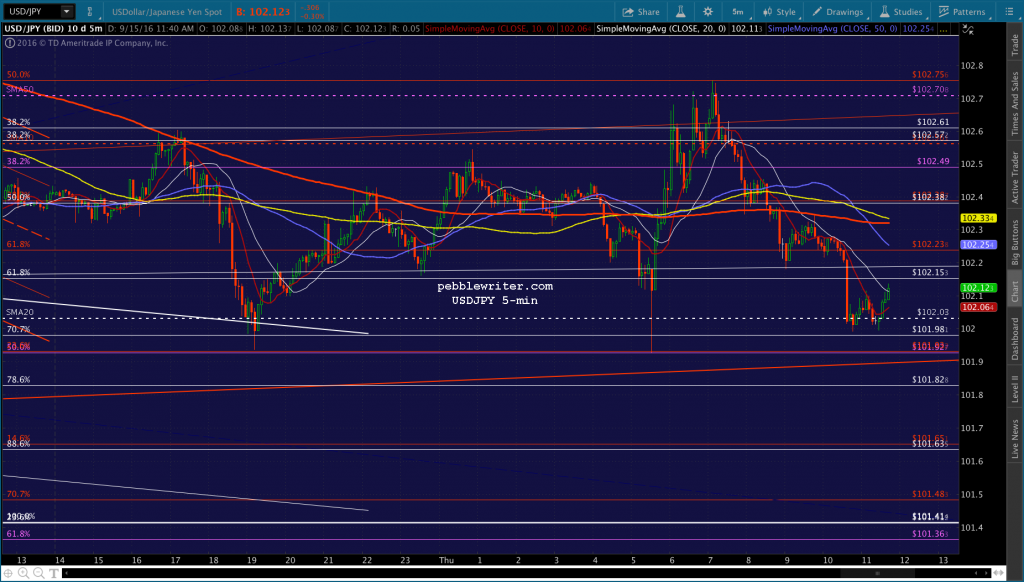Viewport: 1024px width, 582px height.
Task: Click the yellow ellipsis for more studies
Action: click(x=943, y=29)
